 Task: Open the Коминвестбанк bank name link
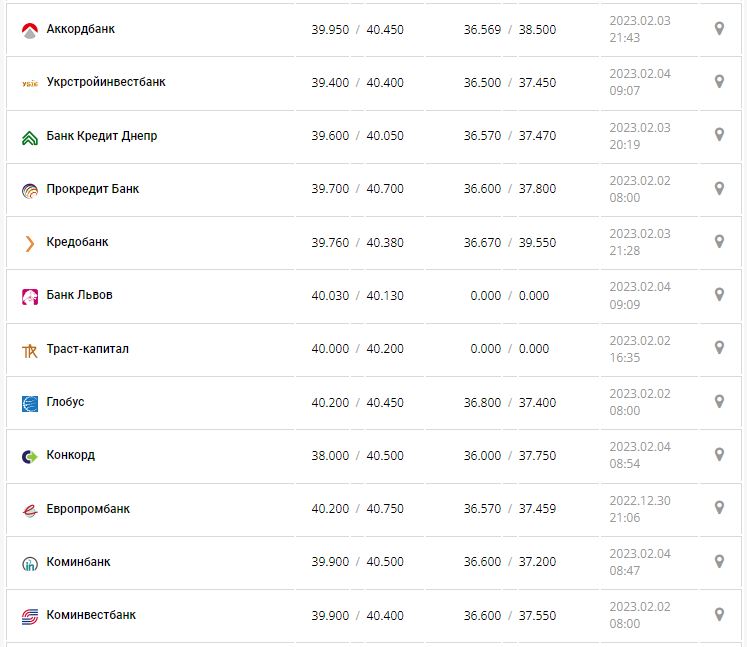click(x=91, y=615)
